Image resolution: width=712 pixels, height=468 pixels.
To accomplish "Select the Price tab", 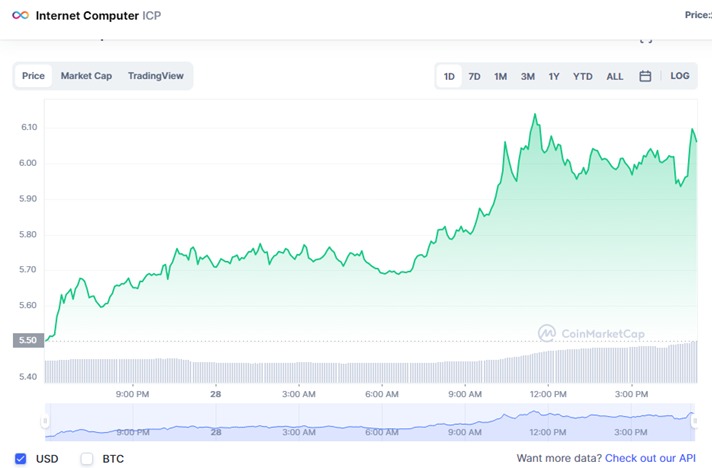I will tap(33, 76).
